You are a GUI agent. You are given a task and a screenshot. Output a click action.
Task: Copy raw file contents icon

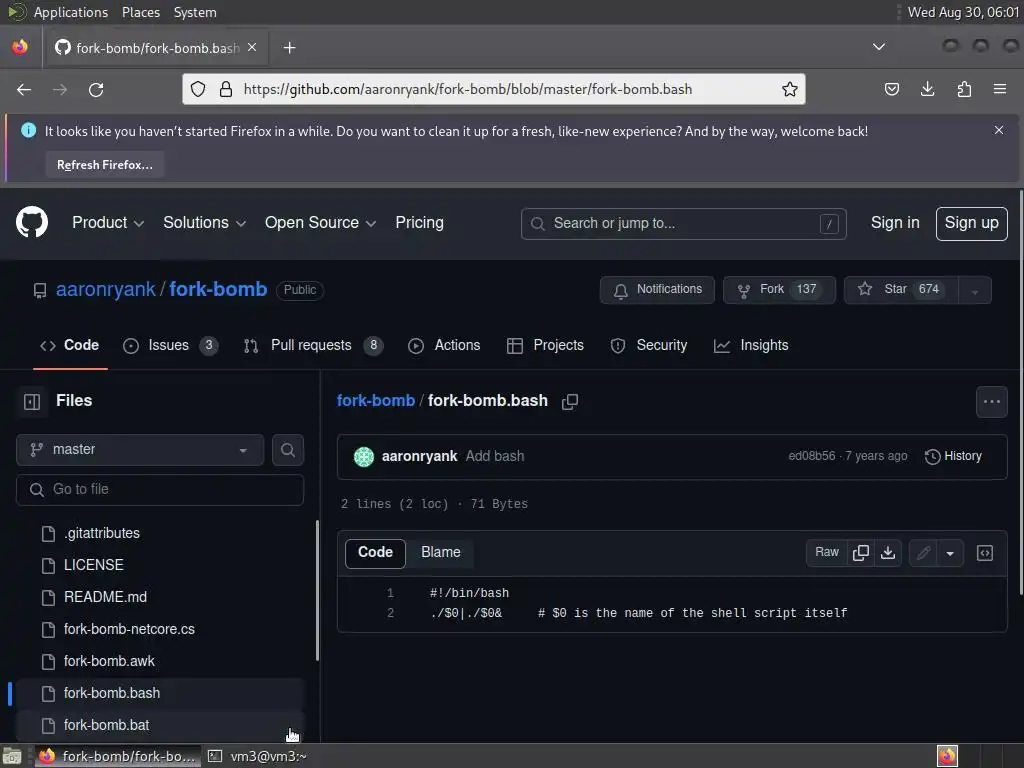coord(861,553)
